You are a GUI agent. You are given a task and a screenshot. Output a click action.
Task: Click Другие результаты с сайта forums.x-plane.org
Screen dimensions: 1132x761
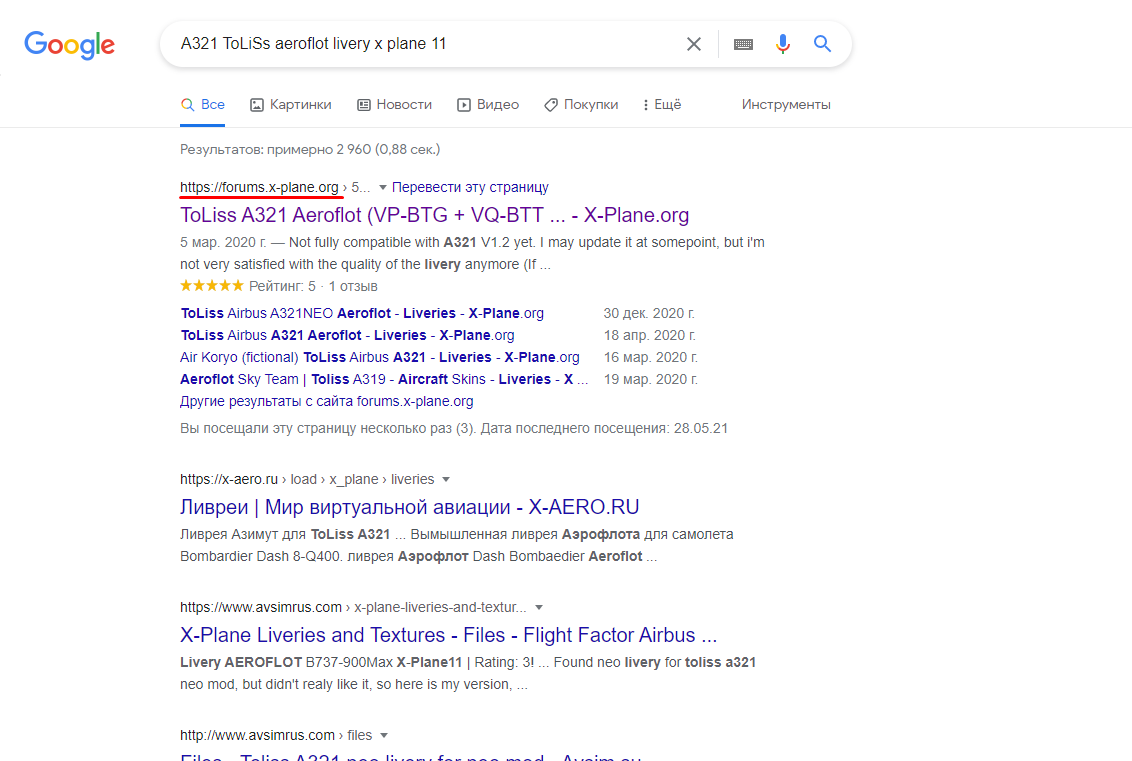(327, 401)
